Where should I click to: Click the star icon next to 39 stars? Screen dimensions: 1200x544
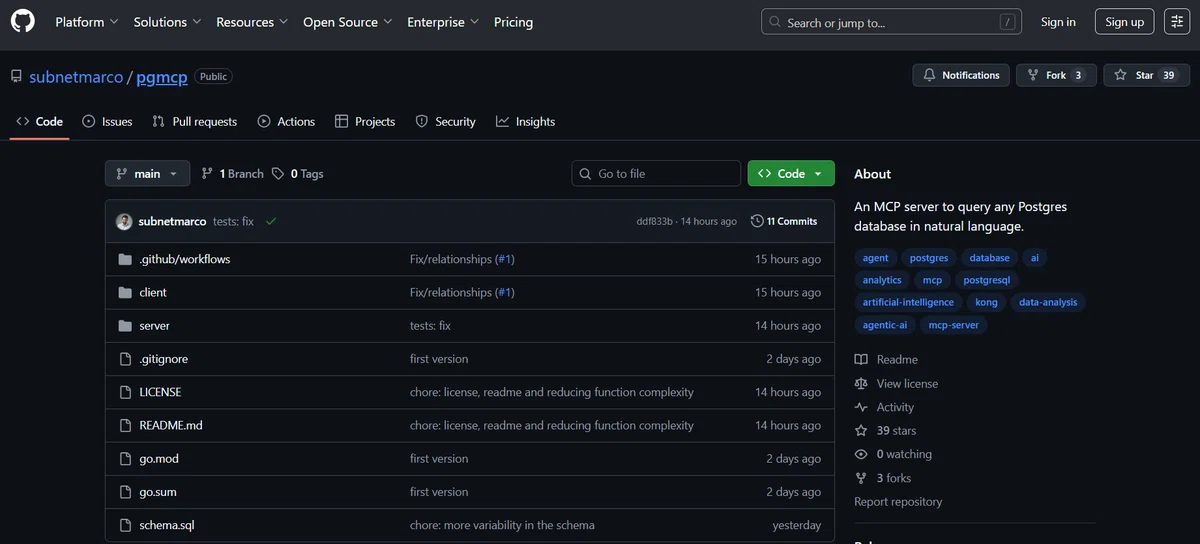pyautogui.click(x=861, y=431)
